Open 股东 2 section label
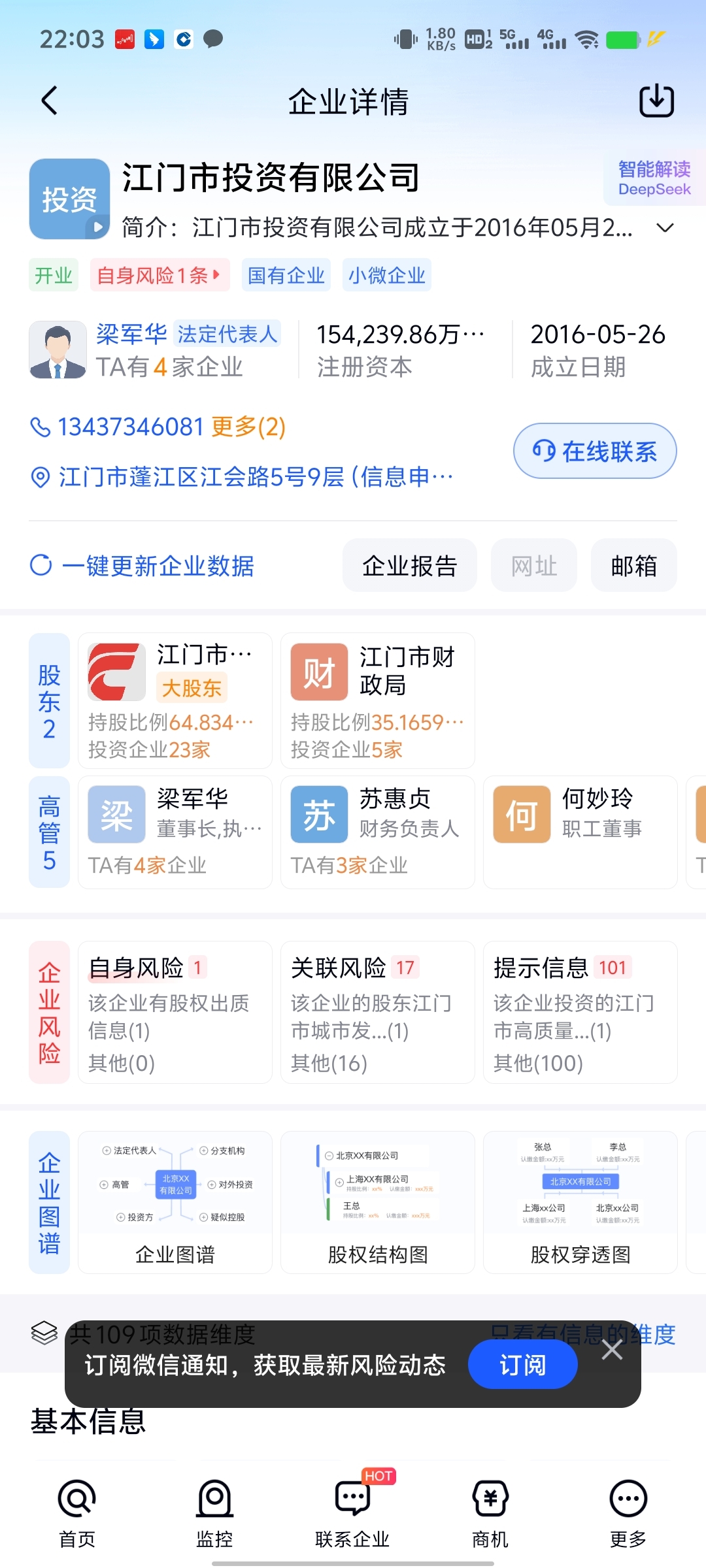 (49, 700)
